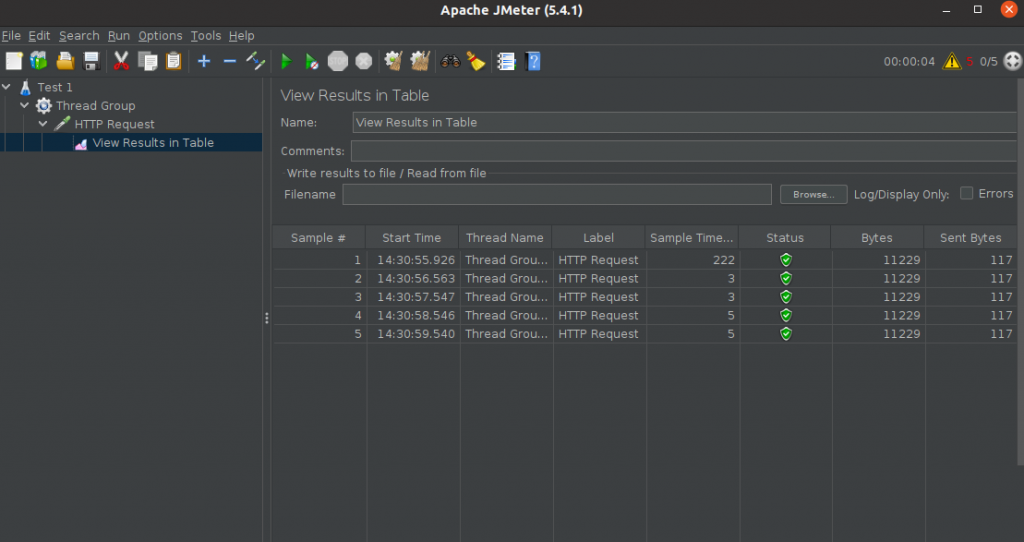Open Search with binoculars icon
Screen dimensions: 1024x542
[451, 61]
